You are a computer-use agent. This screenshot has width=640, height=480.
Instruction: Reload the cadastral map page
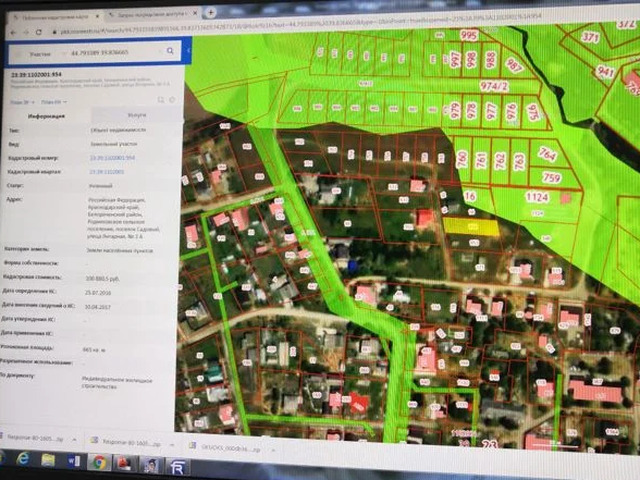click(39, 32)
